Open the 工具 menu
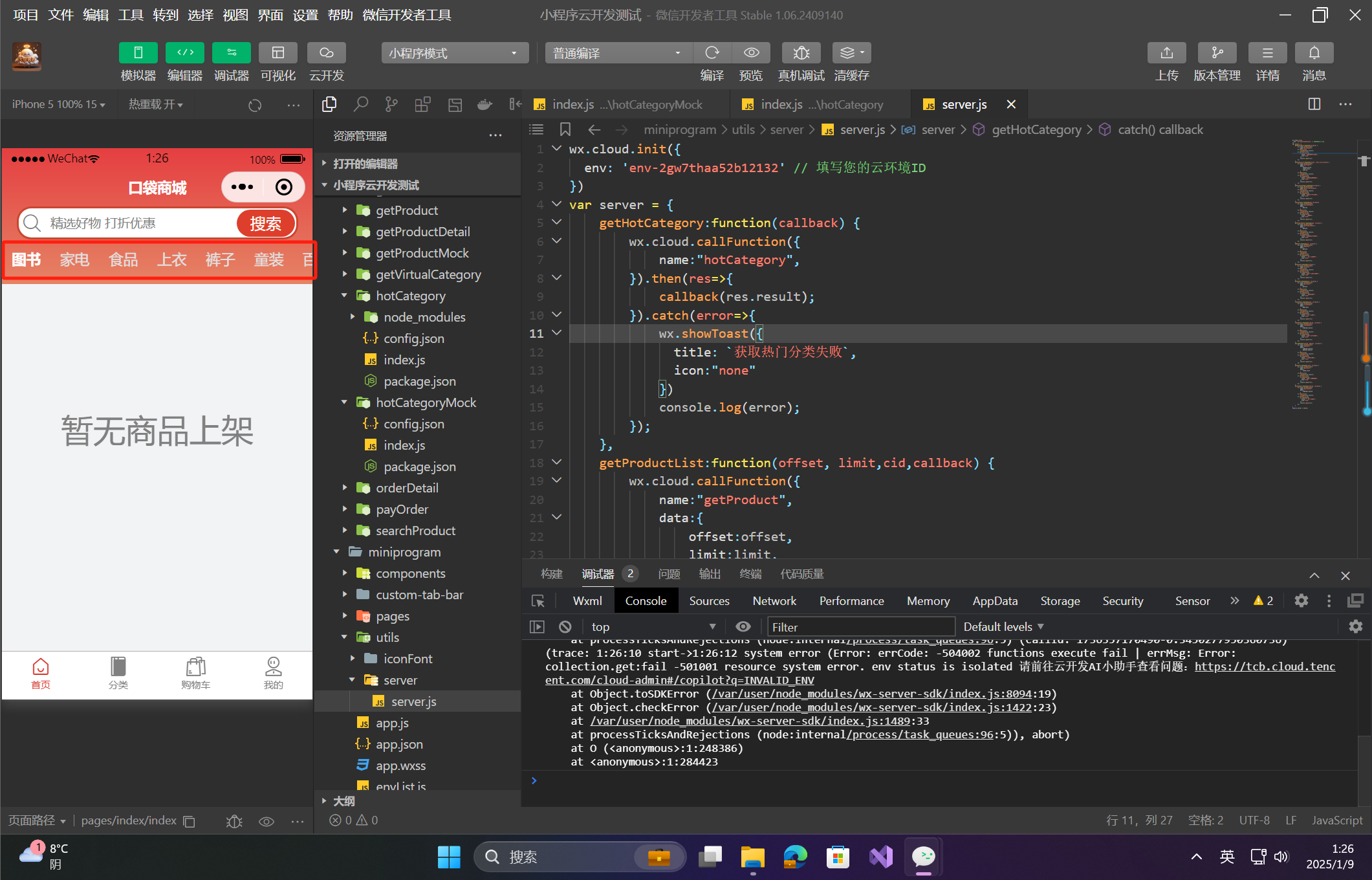The image size is (1372, 880). pos(130,15)
